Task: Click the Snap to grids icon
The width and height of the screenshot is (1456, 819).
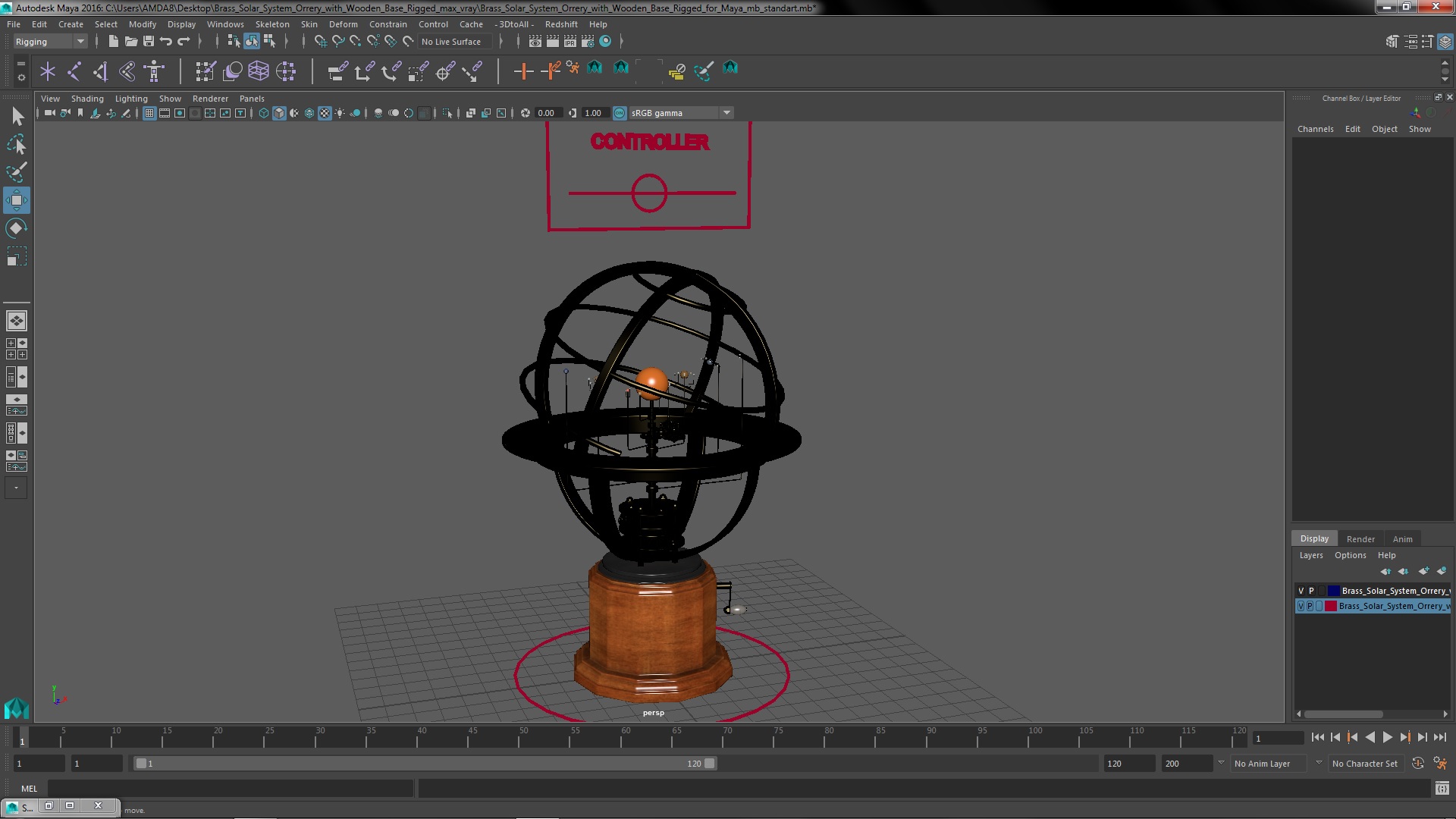Action: [x=321, y=42]
